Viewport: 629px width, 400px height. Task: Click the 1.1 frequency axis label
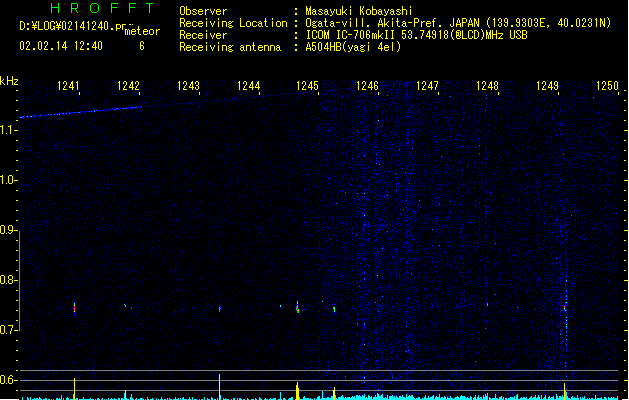pos(8,130)
